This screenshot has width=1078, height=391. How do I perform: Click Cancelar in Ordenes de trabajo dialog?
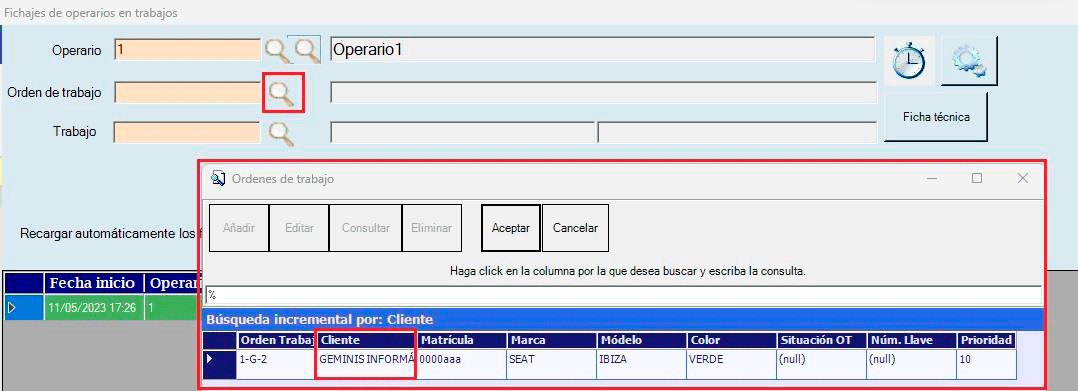(x=575, y=228)
